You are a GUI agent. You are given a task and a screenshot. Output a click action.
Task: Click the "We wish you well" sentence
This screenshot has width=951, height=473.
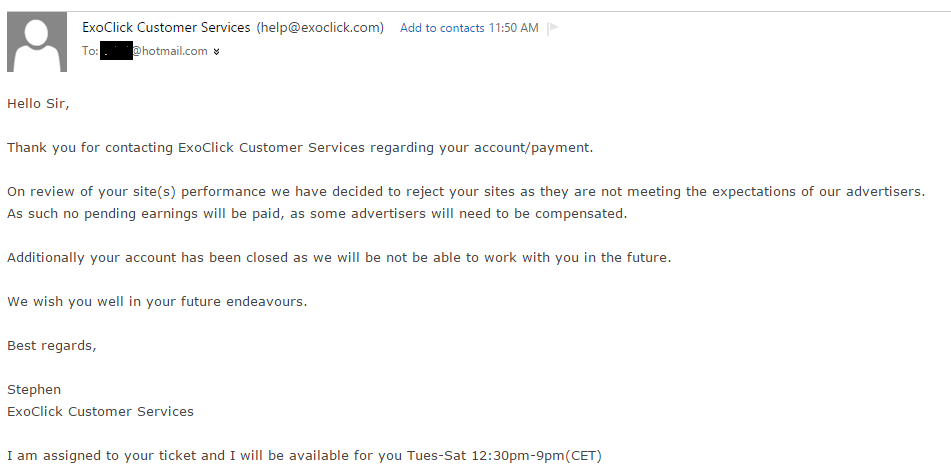pyautogui.click(x=157, y=301)
